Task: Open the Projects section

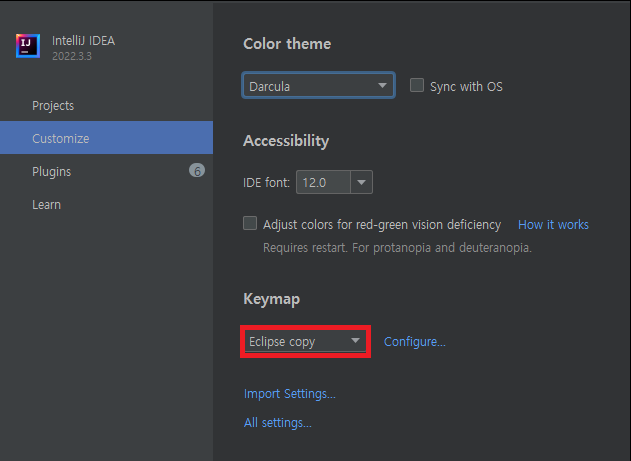Action: (x=106, y=105)
